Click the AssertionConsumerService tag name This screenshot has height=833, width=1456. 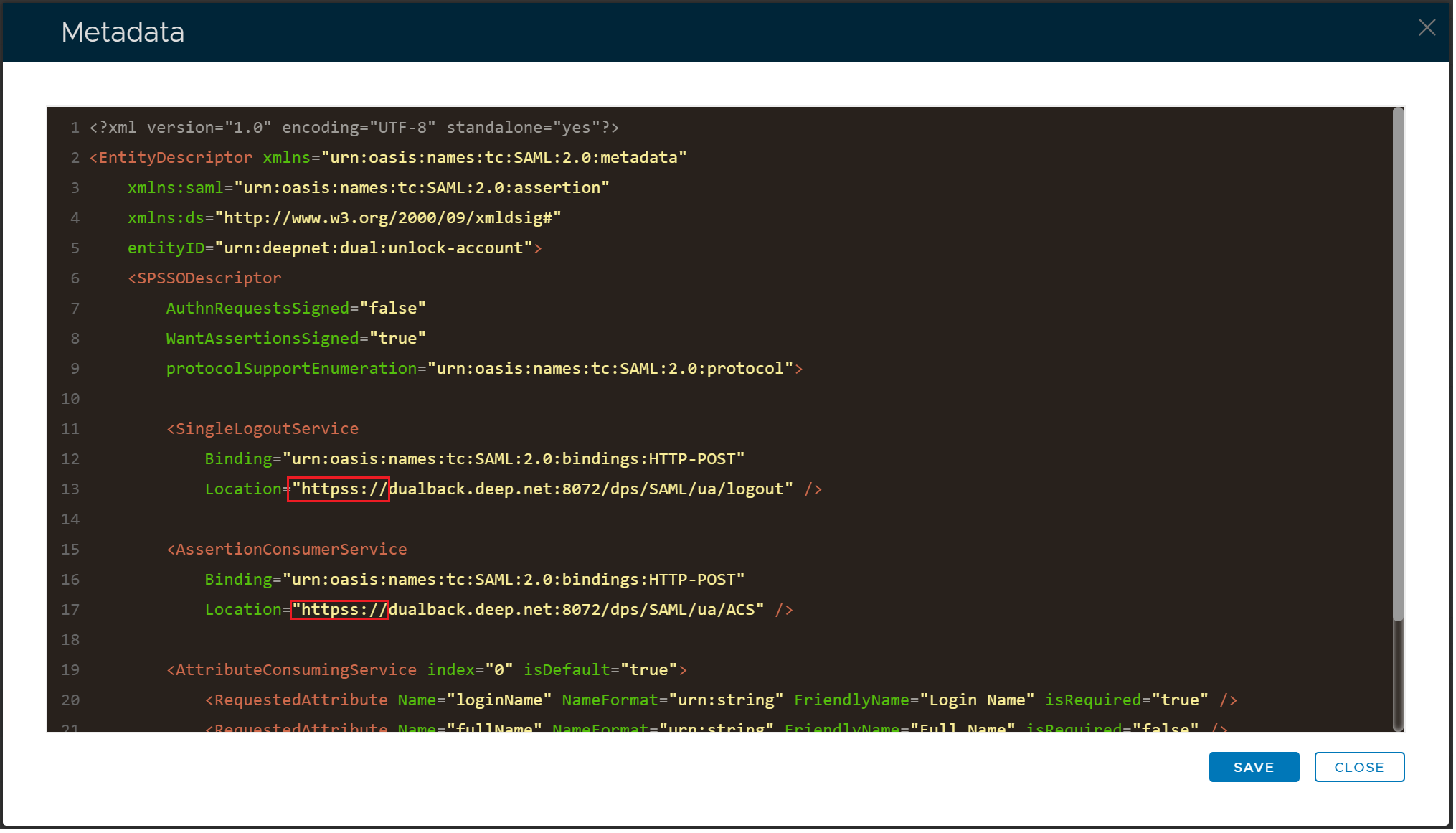click(290, 549)
